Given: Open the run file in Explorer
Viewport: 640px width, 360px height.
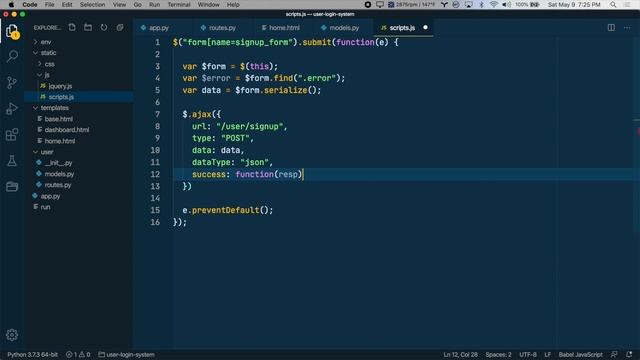Looking at the screenshot, I should click(45, 207).
